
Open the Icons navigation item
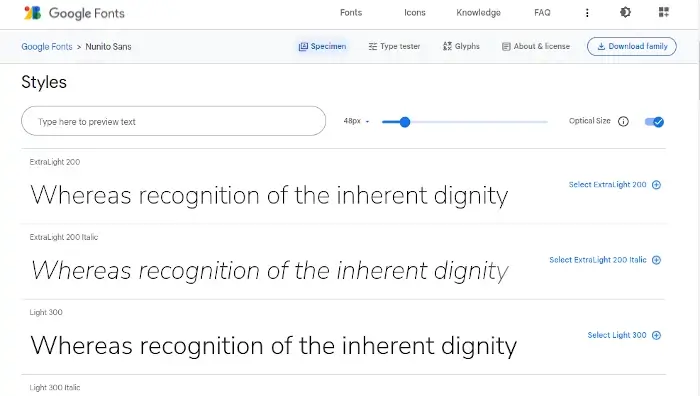pos(415,13)
